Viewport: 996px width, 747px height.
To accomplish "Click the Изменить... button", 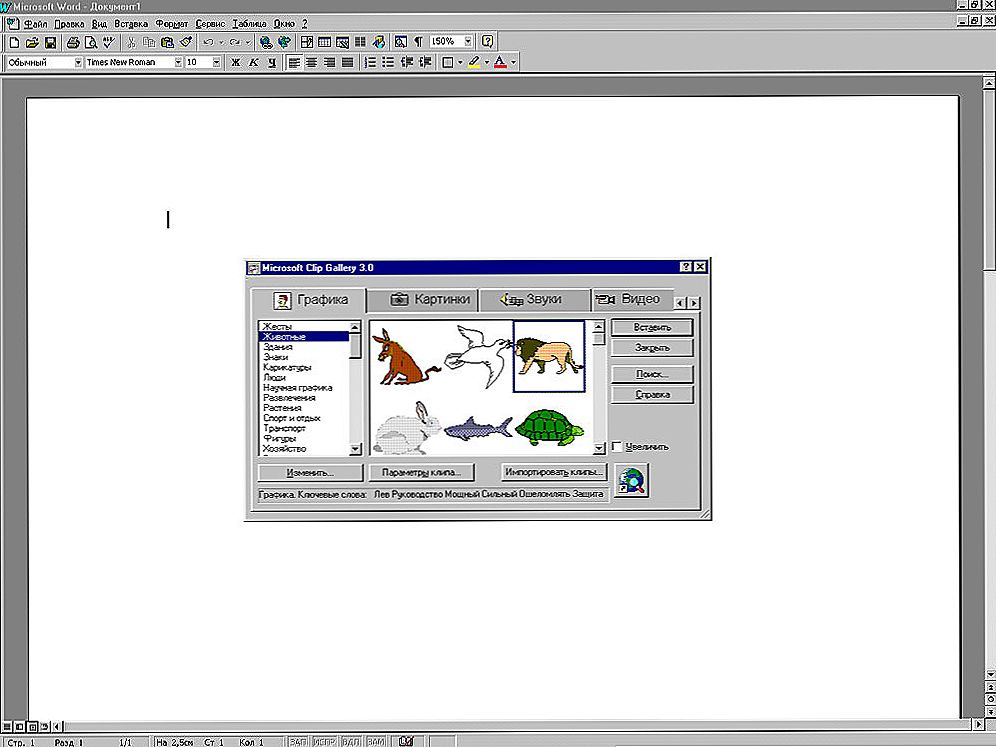I will [310, 473].
